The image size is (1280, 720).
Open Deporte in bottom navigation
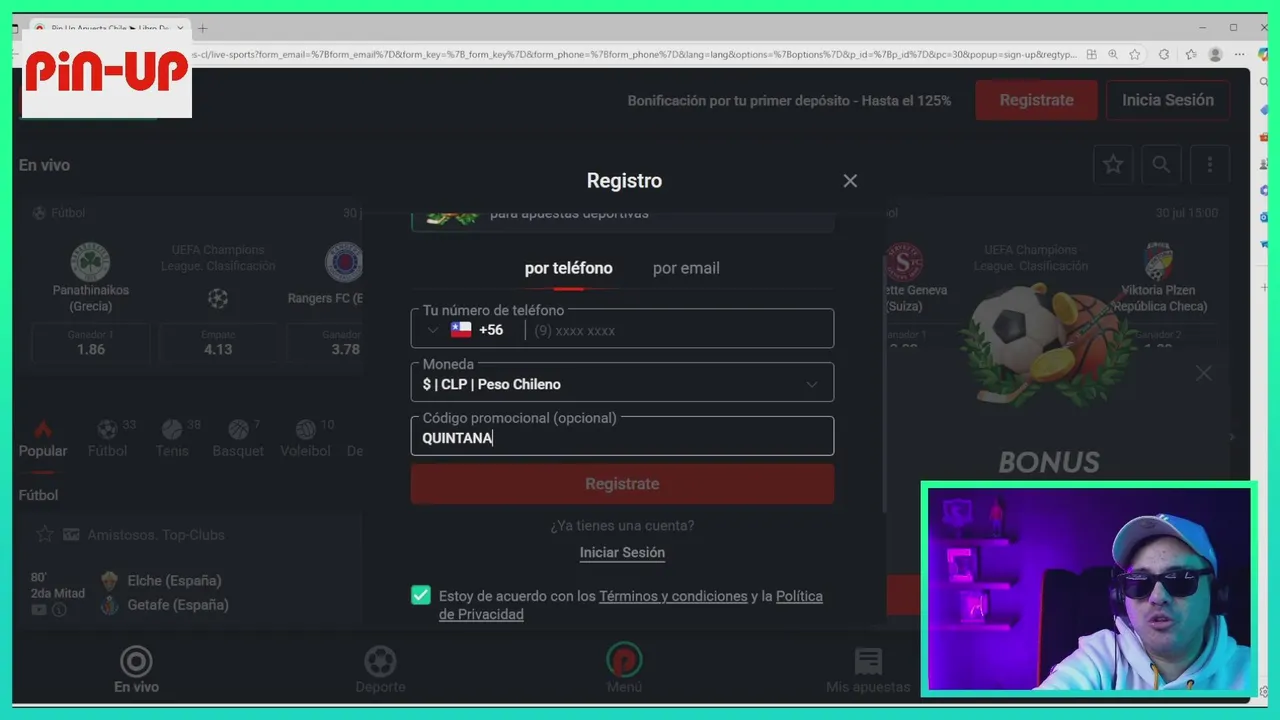pyautogui.click(x=380, y=669)
